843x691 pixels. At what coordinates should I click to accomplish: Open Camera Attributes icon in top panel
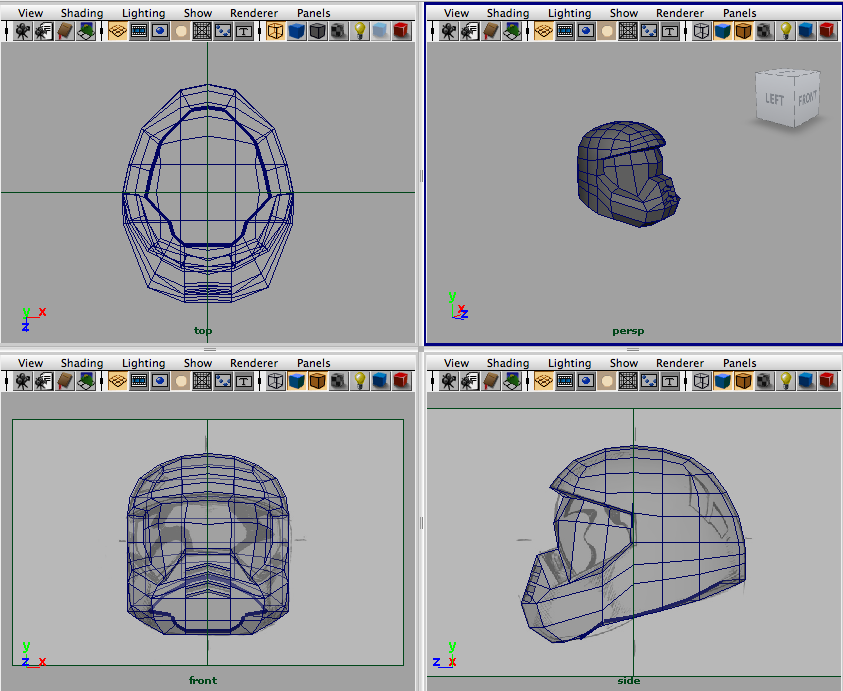tap(44, 31)
